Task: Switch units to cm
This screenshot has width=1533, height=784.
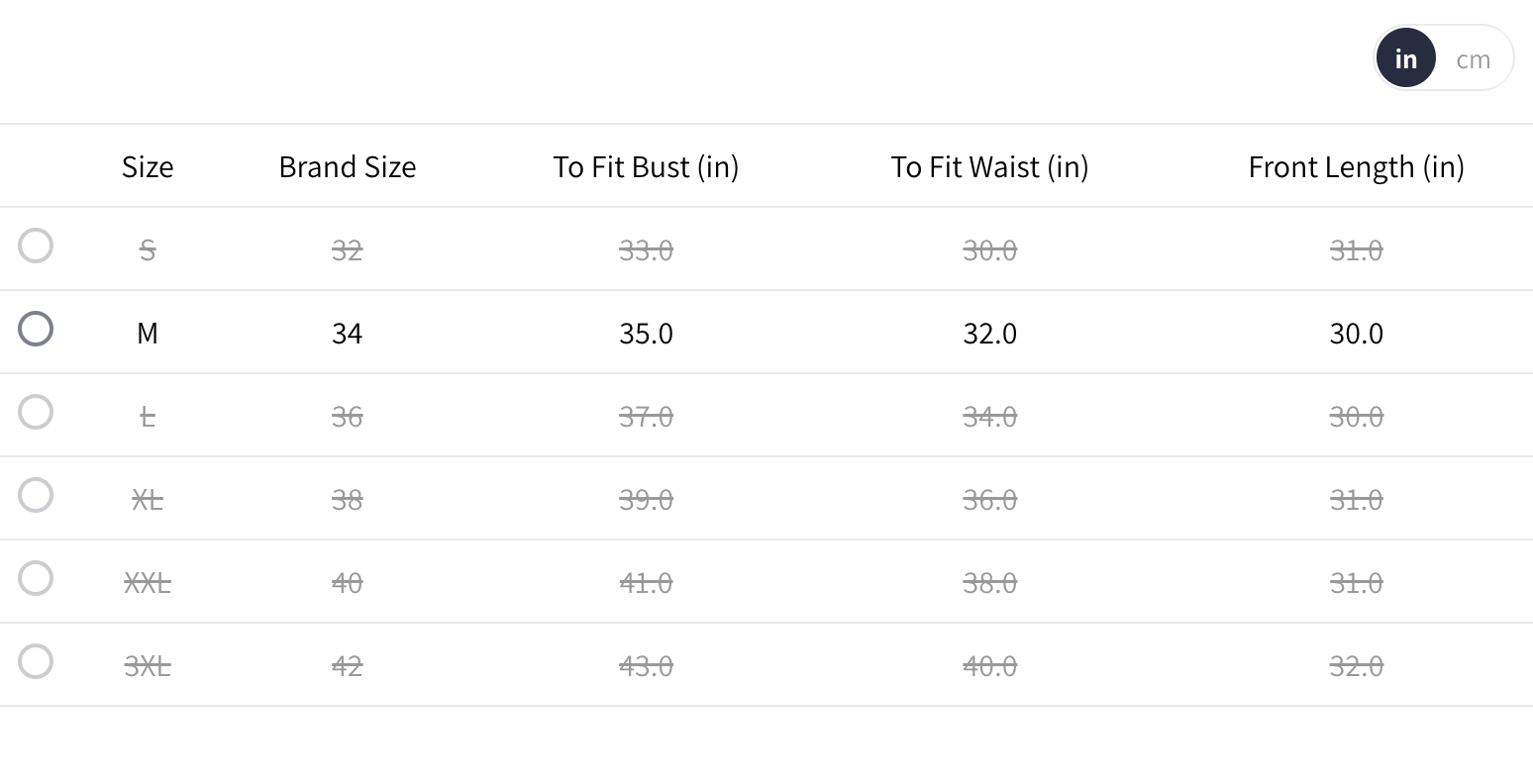Action: [1473, 59]
